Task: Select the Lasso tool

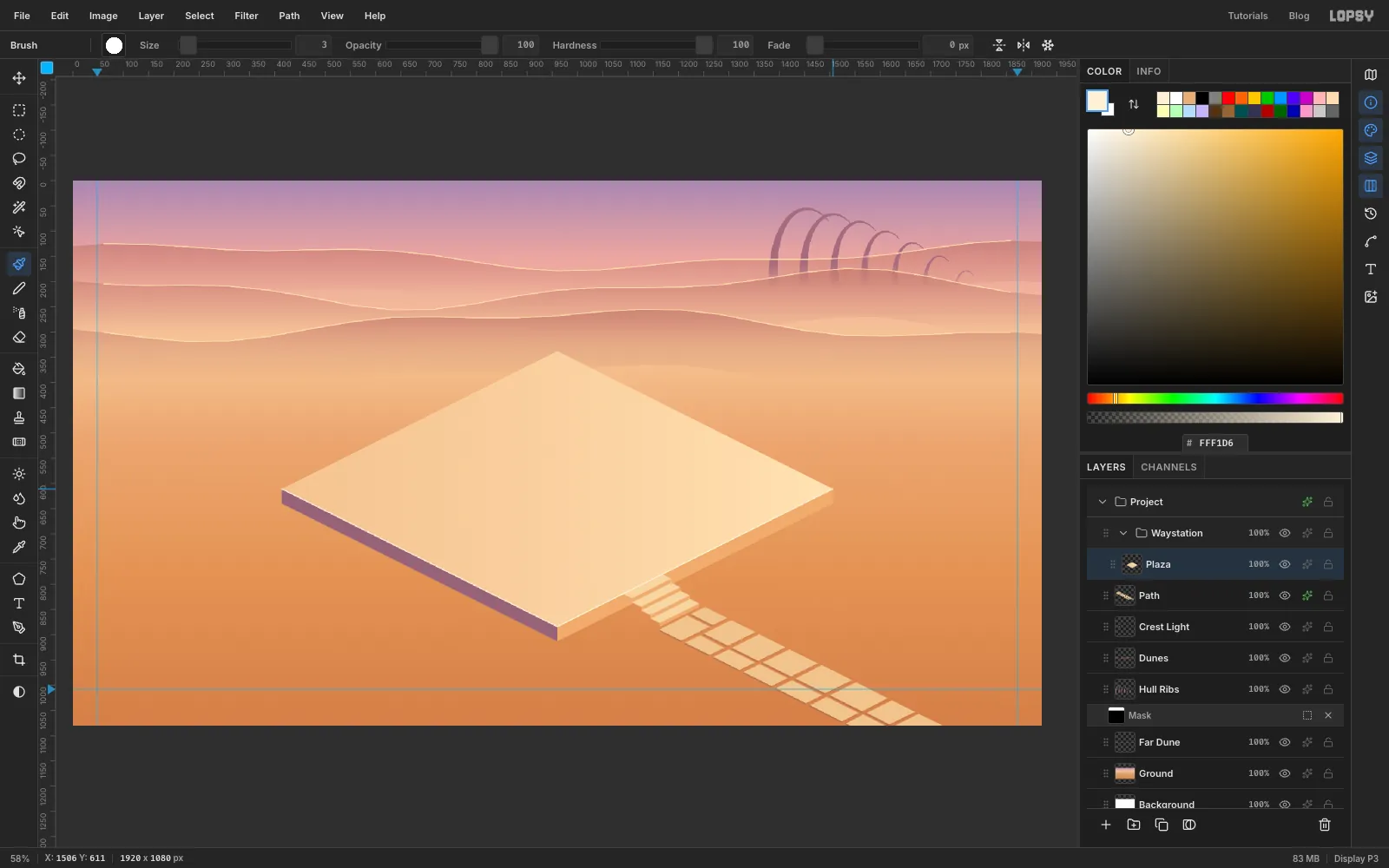Action: click(19, 159)
